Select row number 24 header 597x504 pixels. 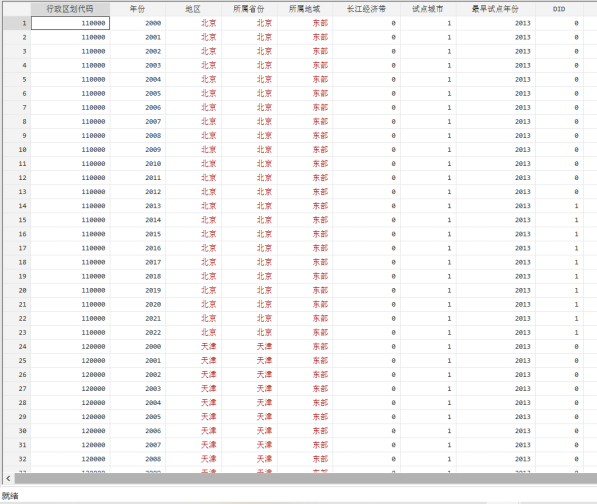click(x=17, y=347)
